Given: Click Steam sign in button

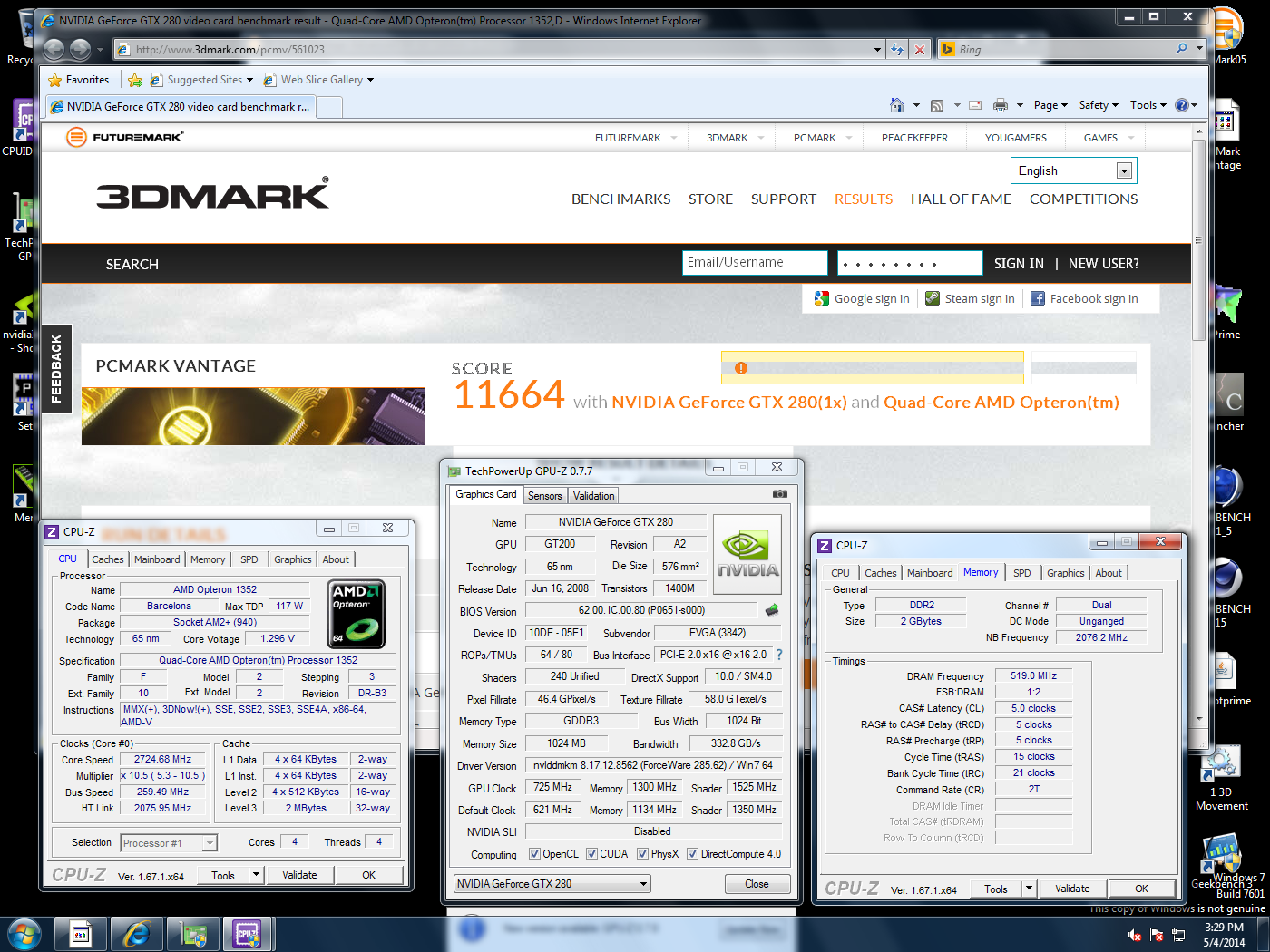Looking at the screenshot, I should (970, 298).
